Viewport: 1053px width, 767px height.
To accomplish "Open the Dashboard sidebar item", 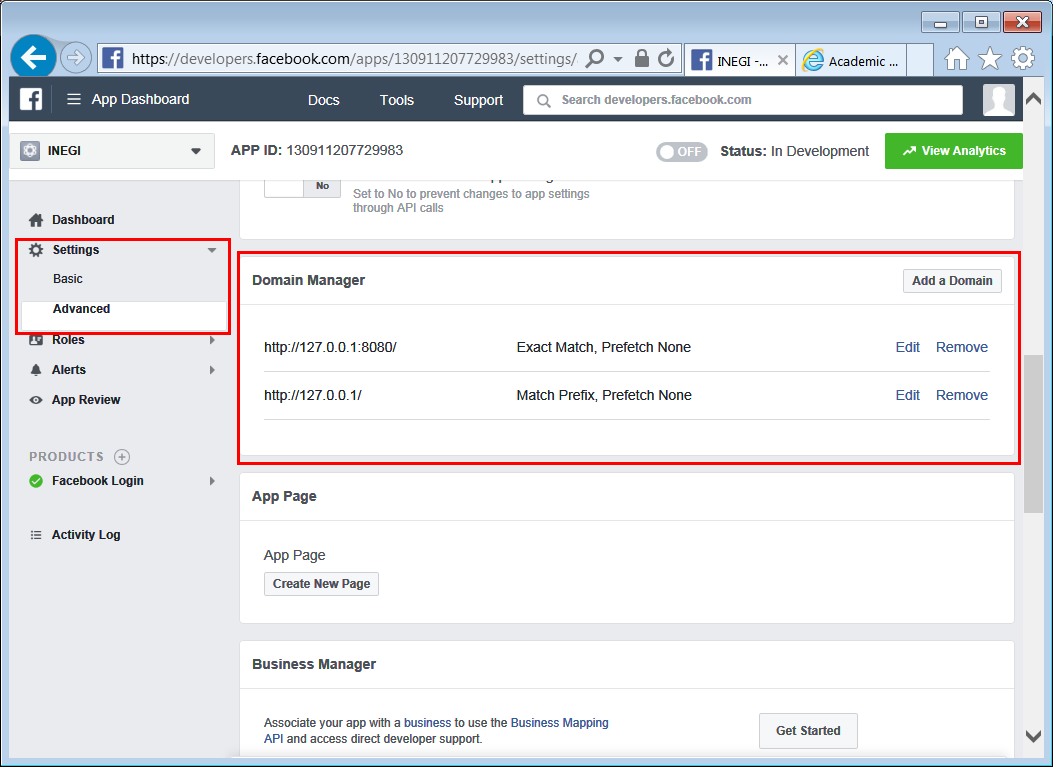I will tap(83, 220).
